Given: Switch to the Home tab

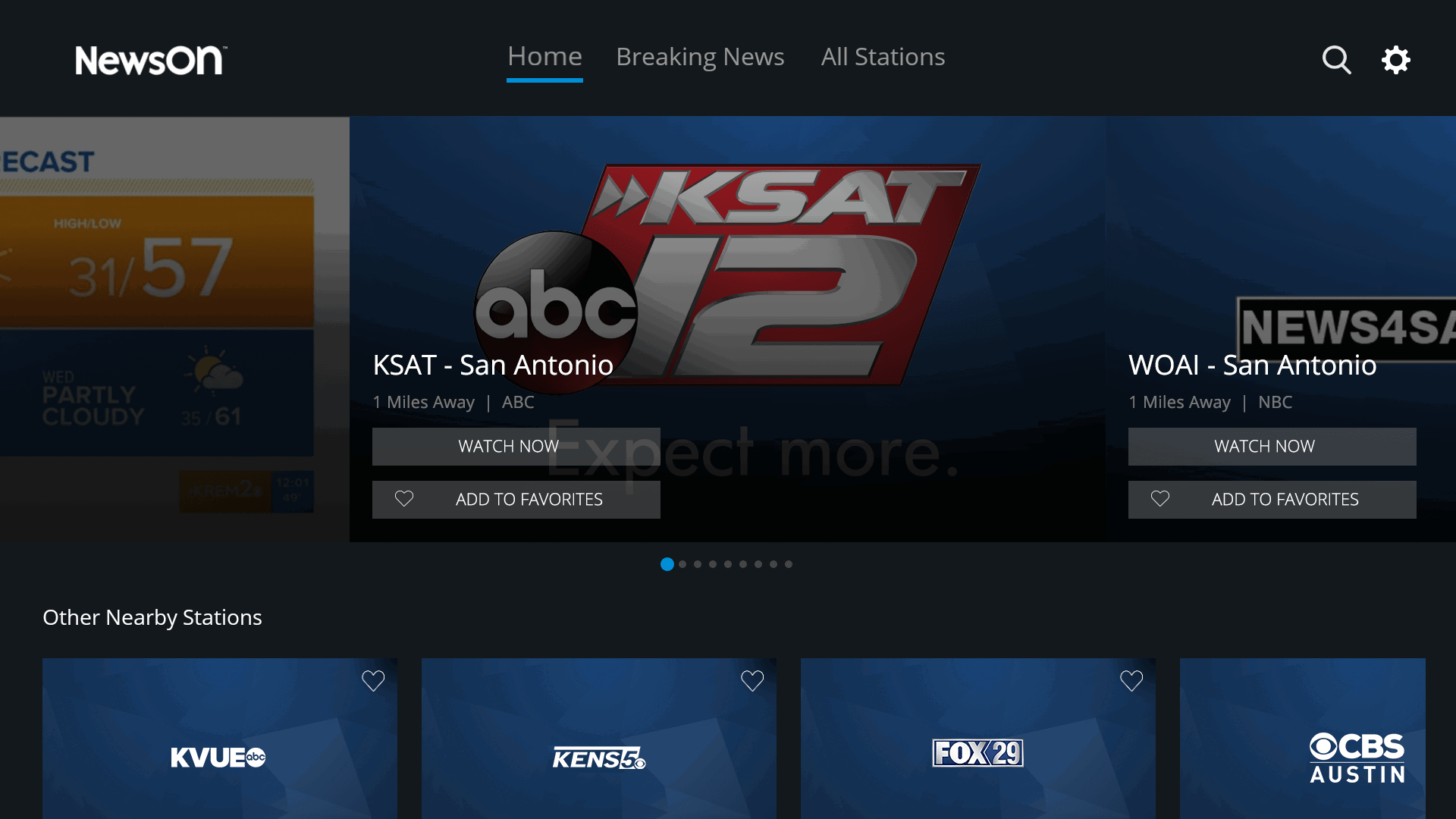Looking at the screenshot, I should [x=544, y=57].
